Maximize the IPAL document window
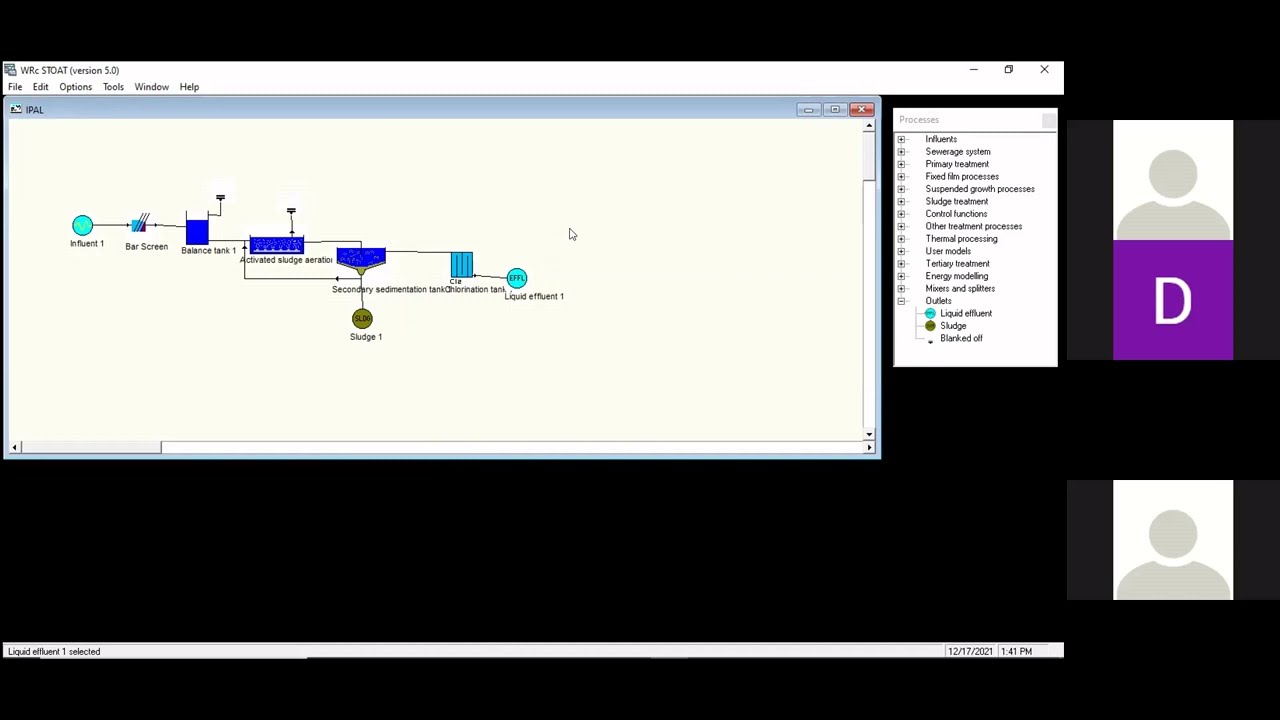 point(835,109)
